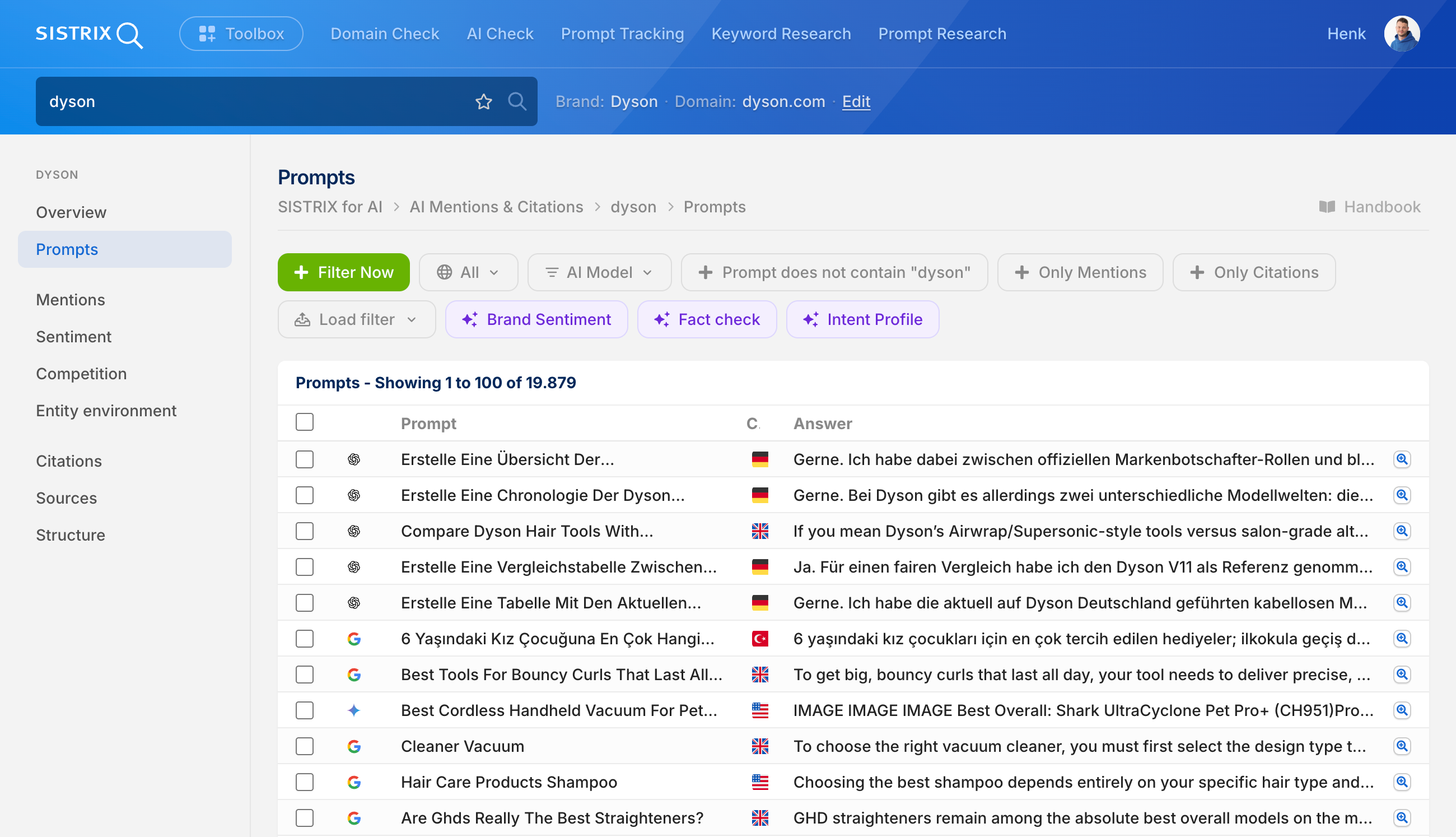Add Prompt does not contain "dyson" filter

tap(834, 272)
